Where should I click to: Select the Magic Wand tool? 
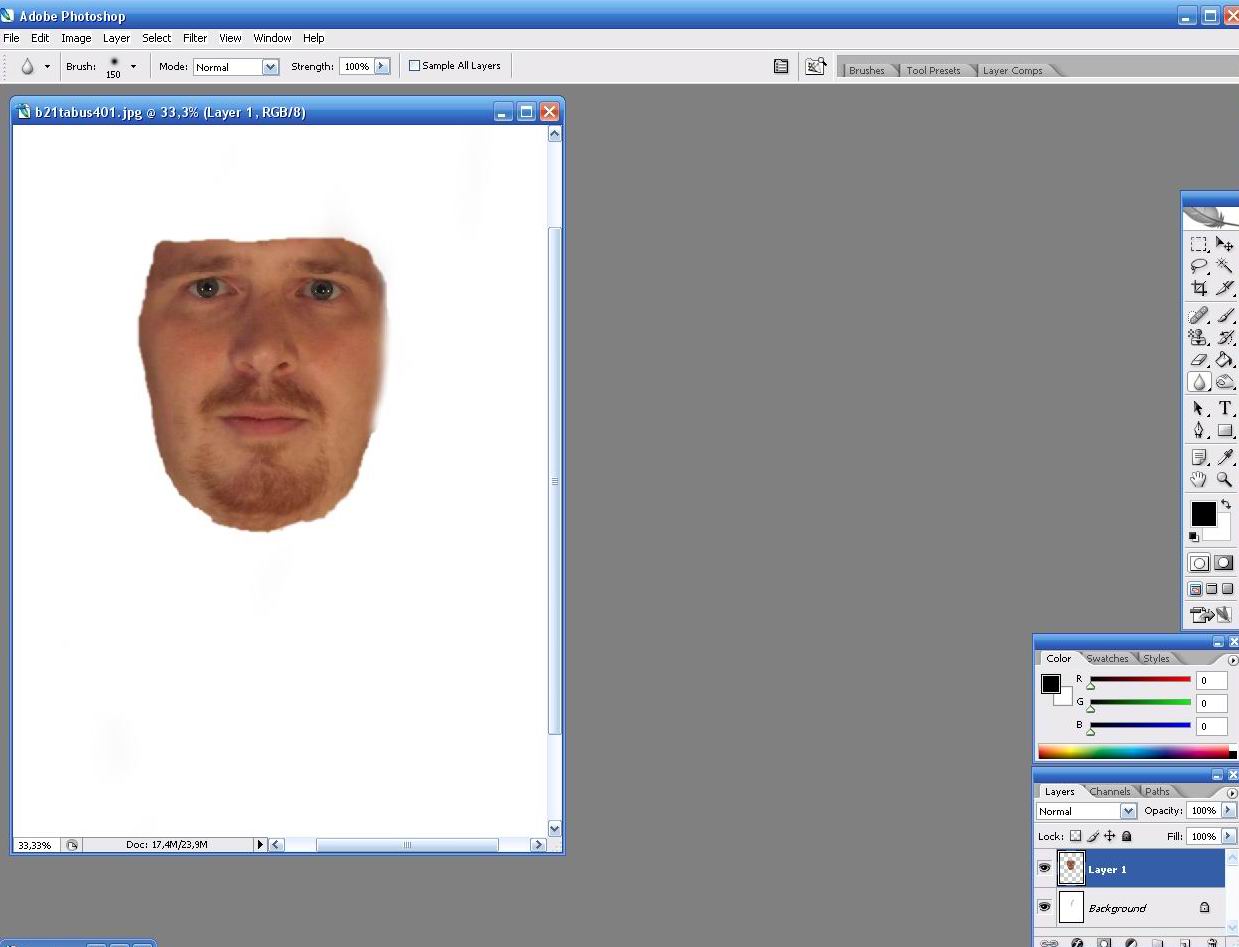coord(1224,266)
